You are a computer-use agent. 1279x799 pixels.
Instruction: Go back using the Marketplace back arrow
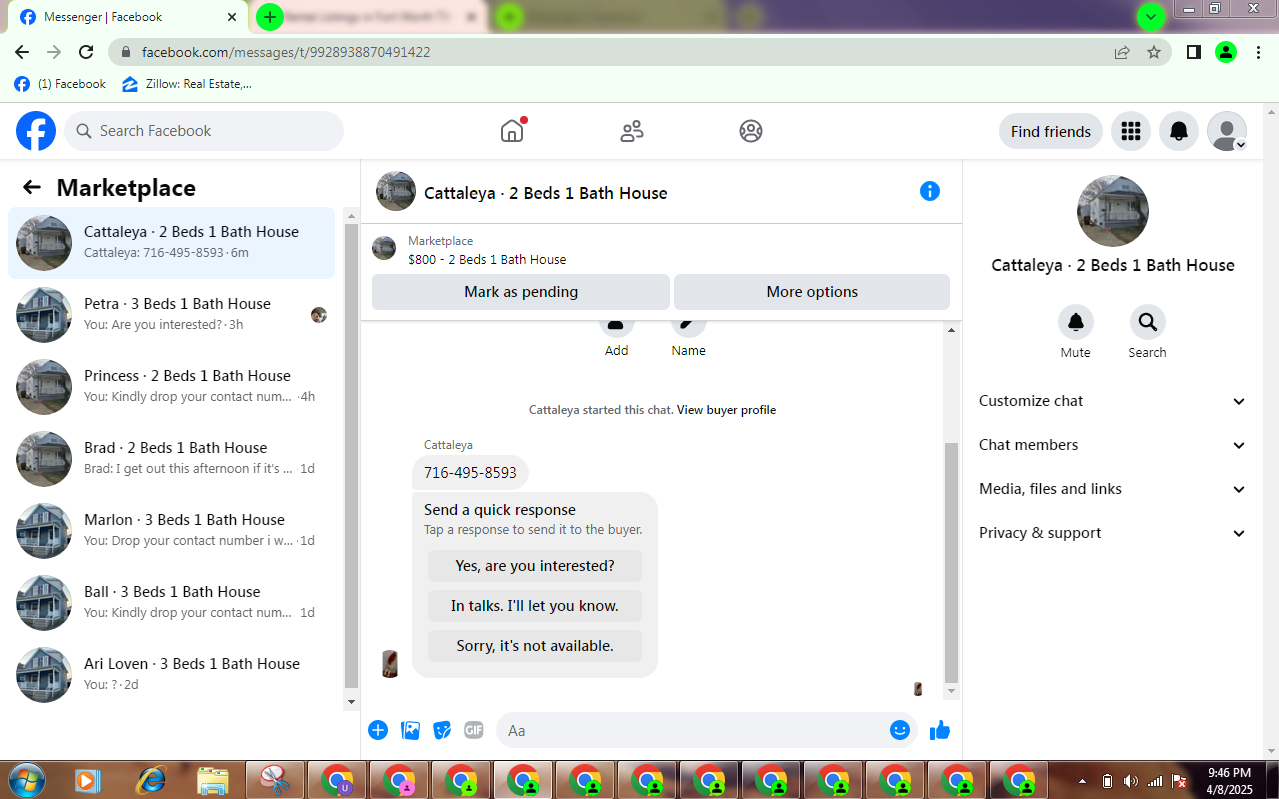[x=32, y=188]
